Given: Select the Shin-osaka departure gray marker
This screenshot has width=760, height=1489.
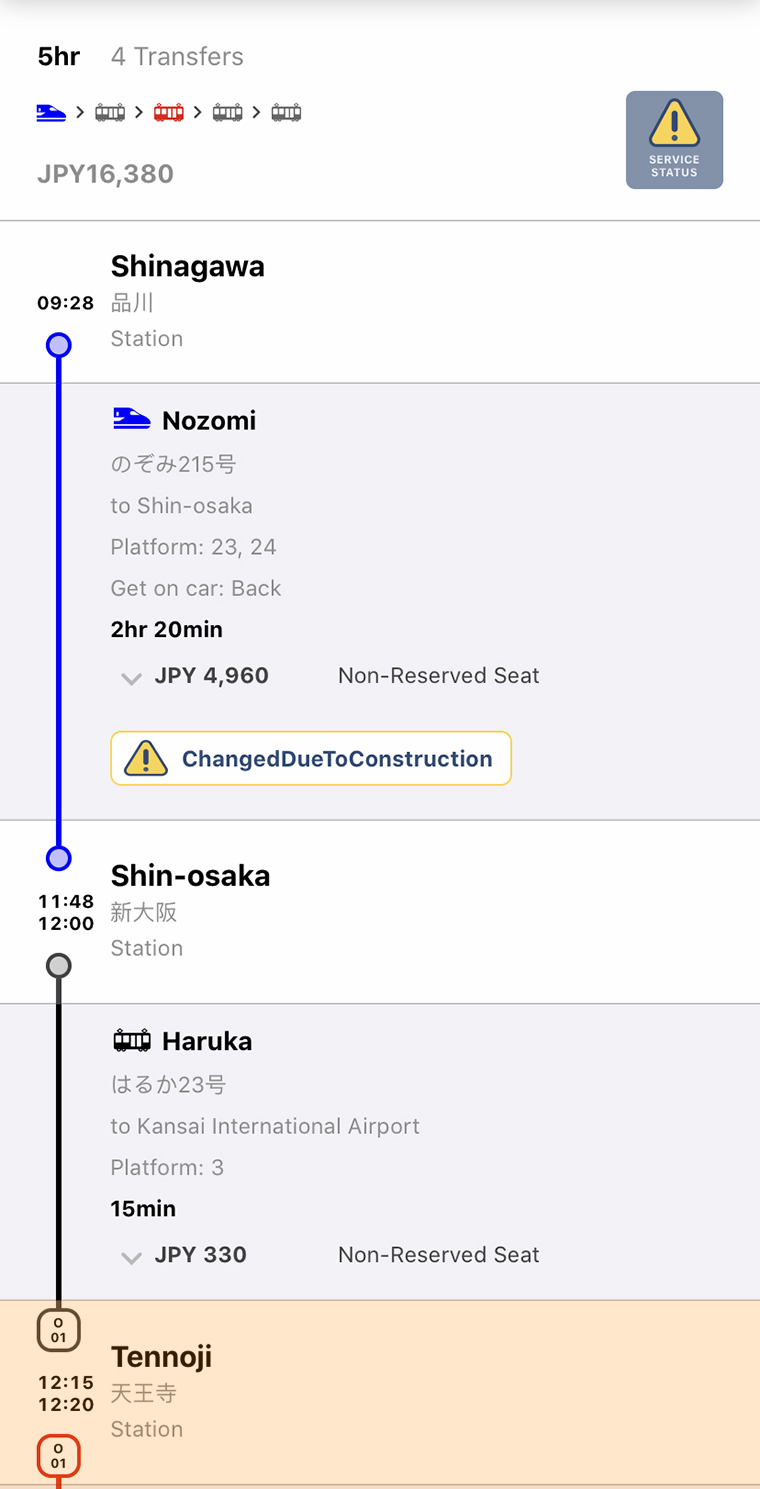Looking at the screenshot, I should click(59, 966).
